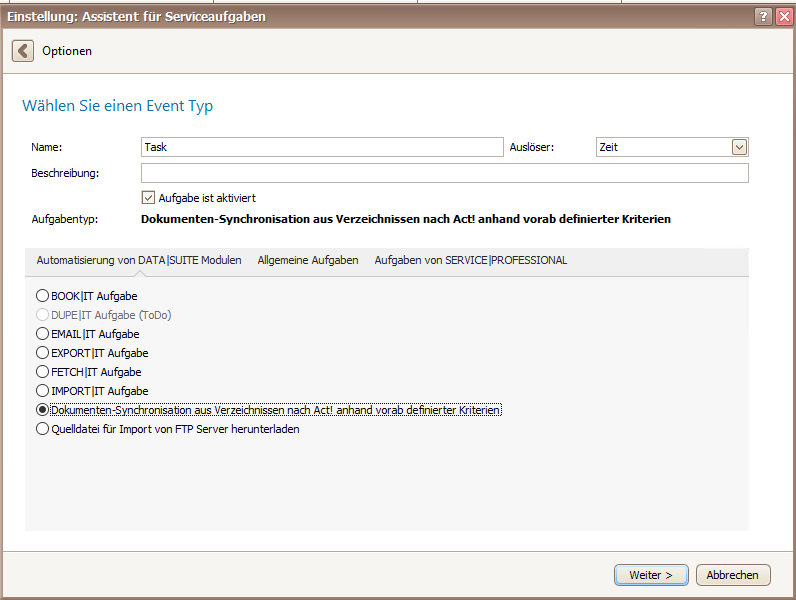The image size is (796, 600).
Task: Click the 'Name:' label
Action: click(47, 147)
